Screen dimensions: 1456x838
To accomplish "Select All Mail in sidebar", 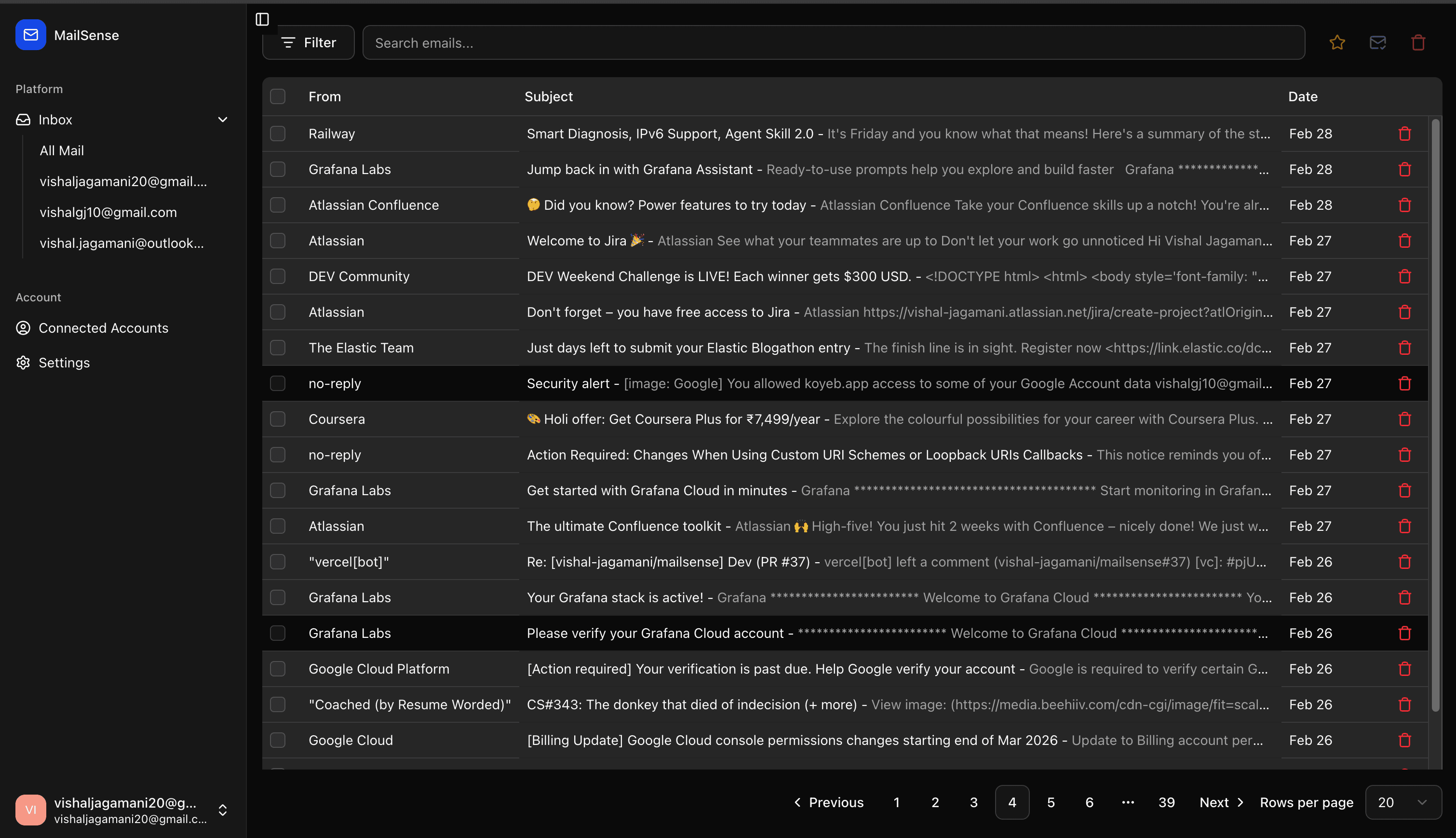I will coord(62,151).
